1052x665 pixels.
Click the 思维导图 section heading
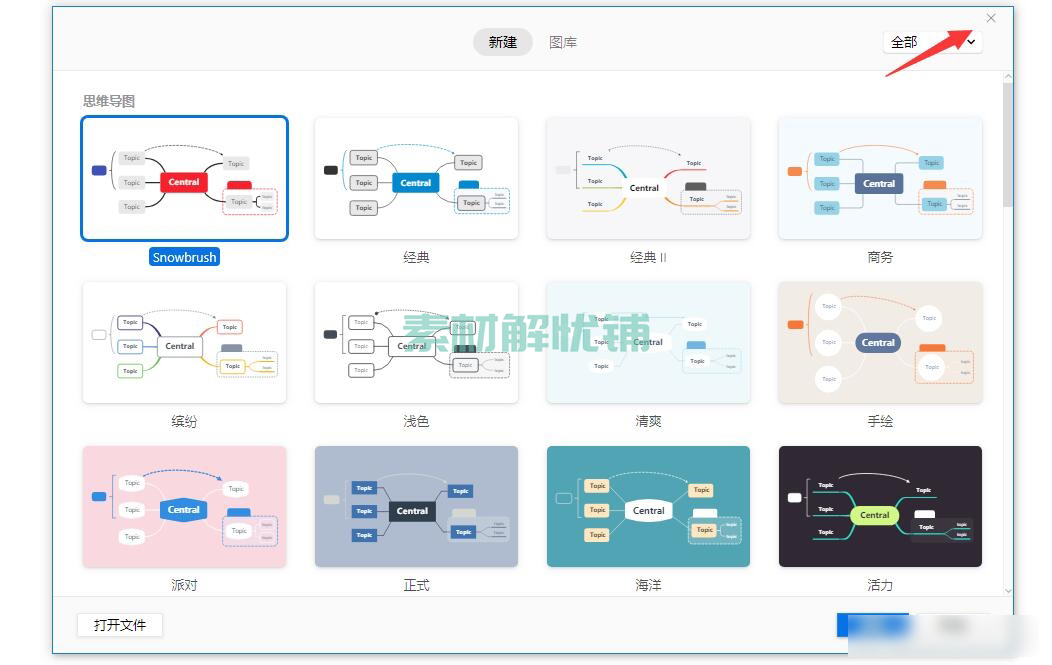coord(109,101)
